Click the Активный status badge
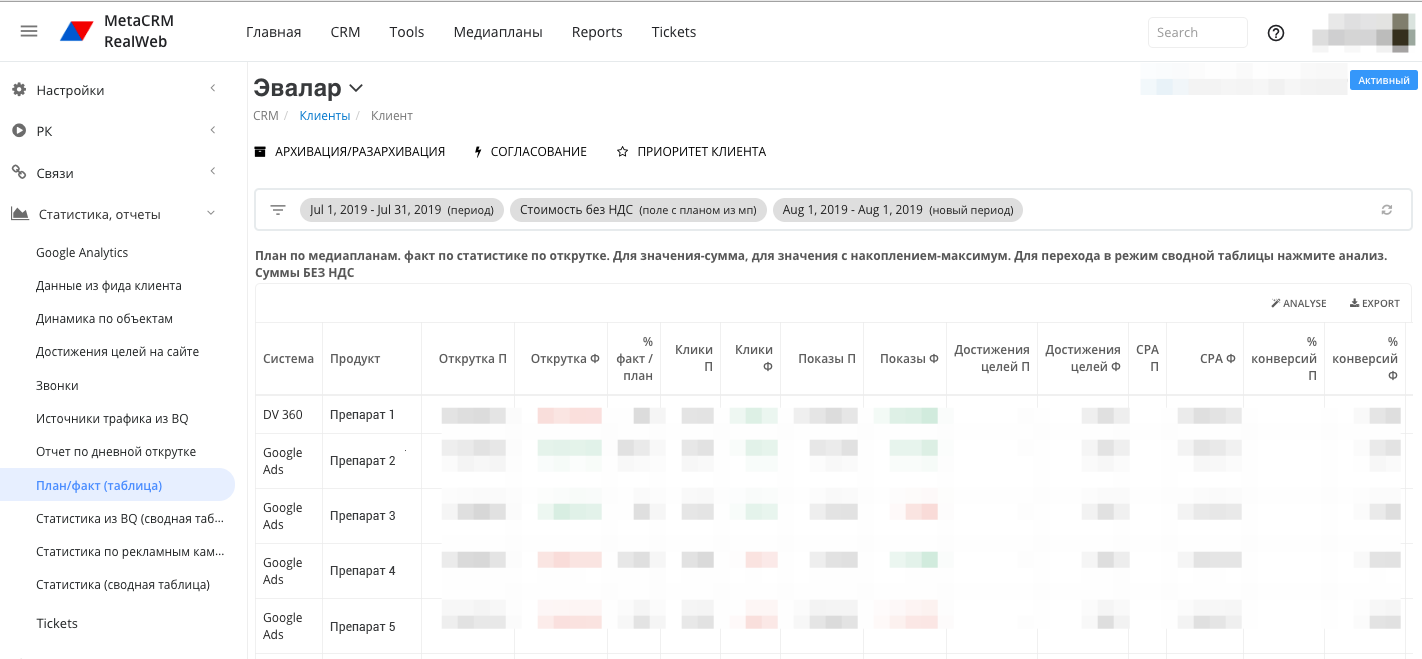 pyautogui.click(x=1384, y=80)
